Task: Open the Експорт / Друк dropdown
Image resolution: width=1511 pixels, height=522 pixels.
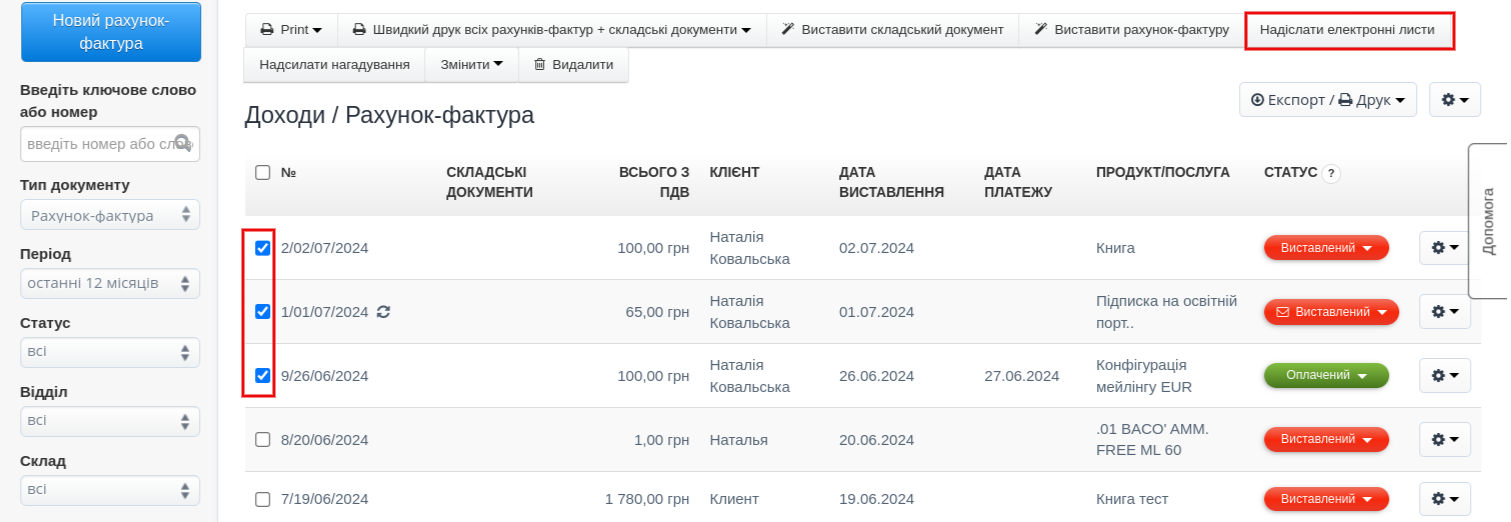Action: pos(1327,100)
